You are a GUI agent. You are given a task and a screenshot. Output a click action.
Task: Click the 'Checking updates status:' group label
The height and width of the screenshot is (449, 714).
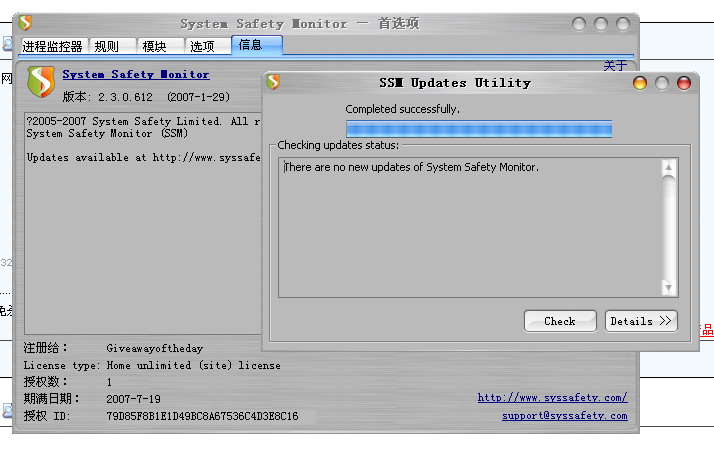pyautogui.click(x=338, y=145)
